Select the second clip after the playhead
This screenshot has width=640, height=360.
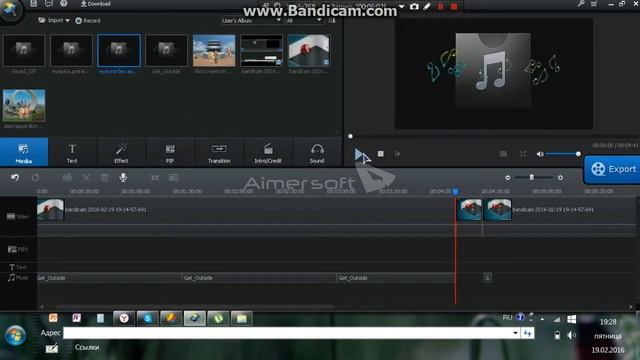[469, 210]
